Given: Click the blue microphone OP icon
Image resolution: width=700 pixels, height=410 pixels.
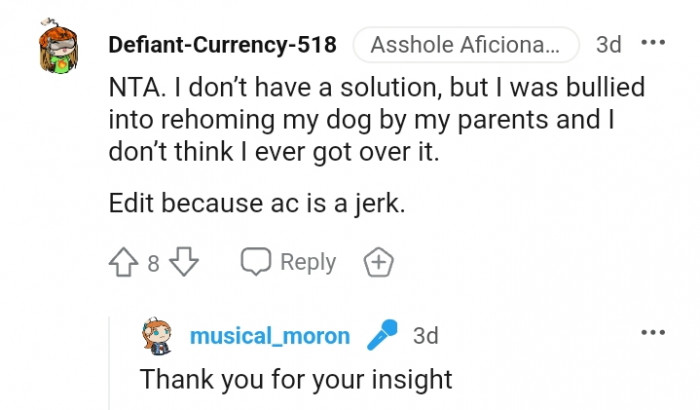Looking at the screenshot, I should (381, 336).
